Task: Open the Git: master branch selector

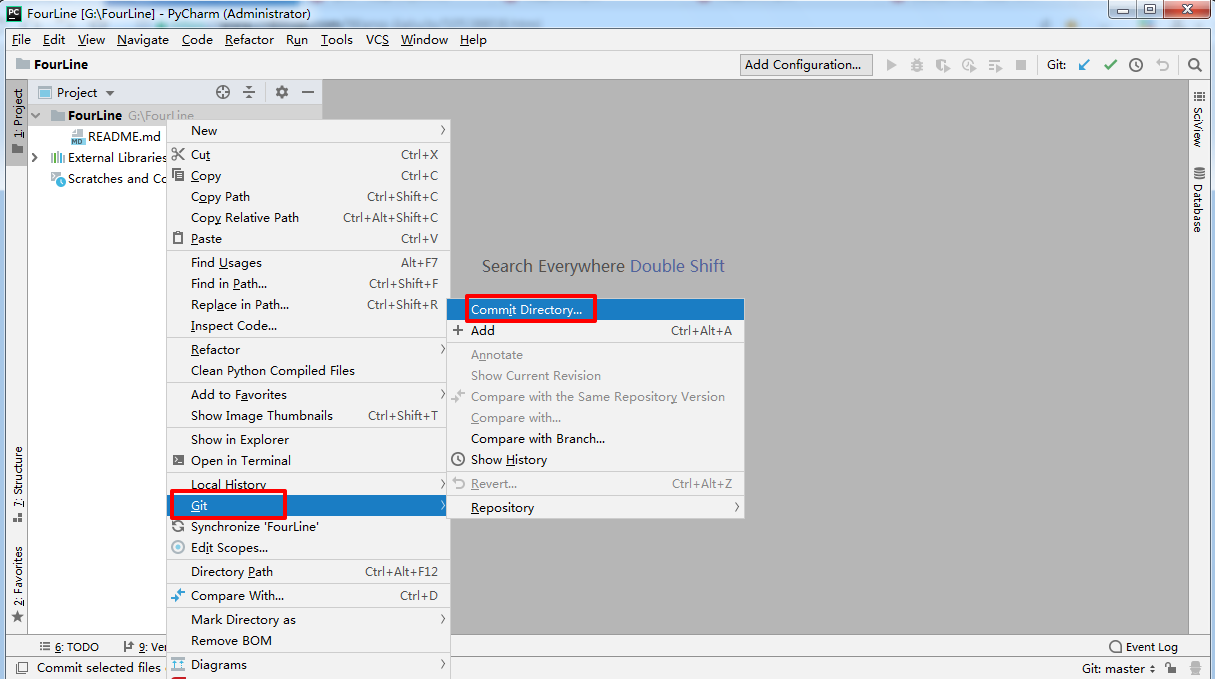Action: point(1118,668)
